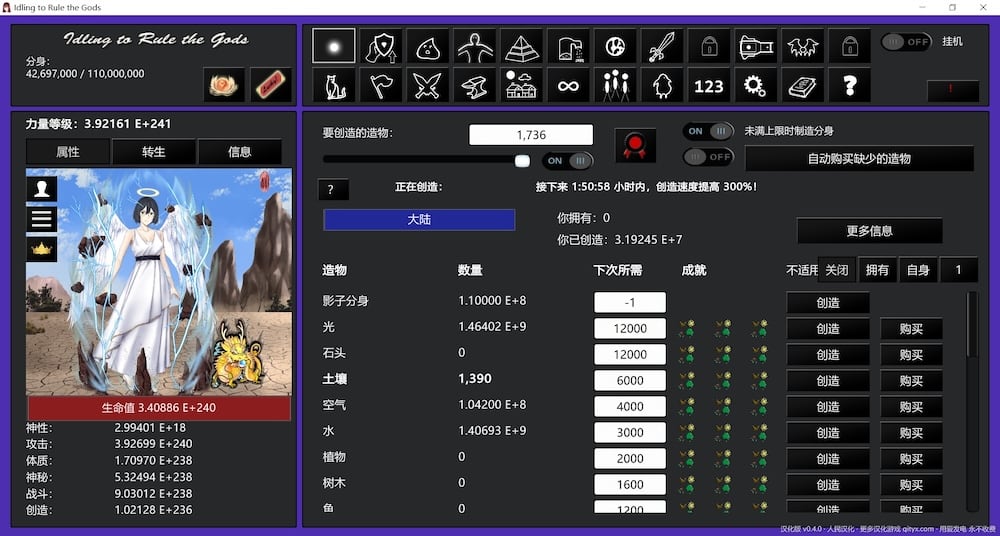Click the red lucky ticket icon
The width and height of the screenshot is (1000, 536).
coord(271,84)
